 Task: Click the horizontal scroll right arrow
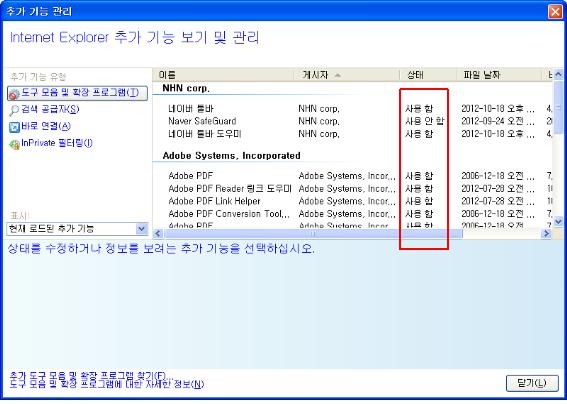(x=546, y=234)
